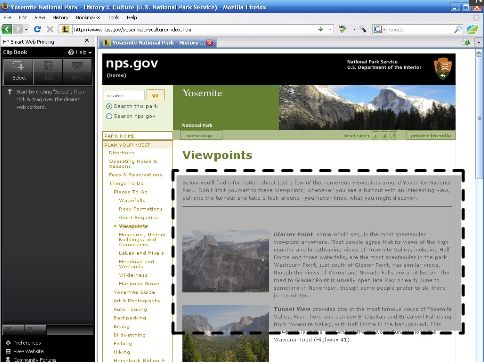Viewport: 484px width, 364px height.
Task: Switch to the Yosemite National Park tab
Action: click(x=155, y=43)
